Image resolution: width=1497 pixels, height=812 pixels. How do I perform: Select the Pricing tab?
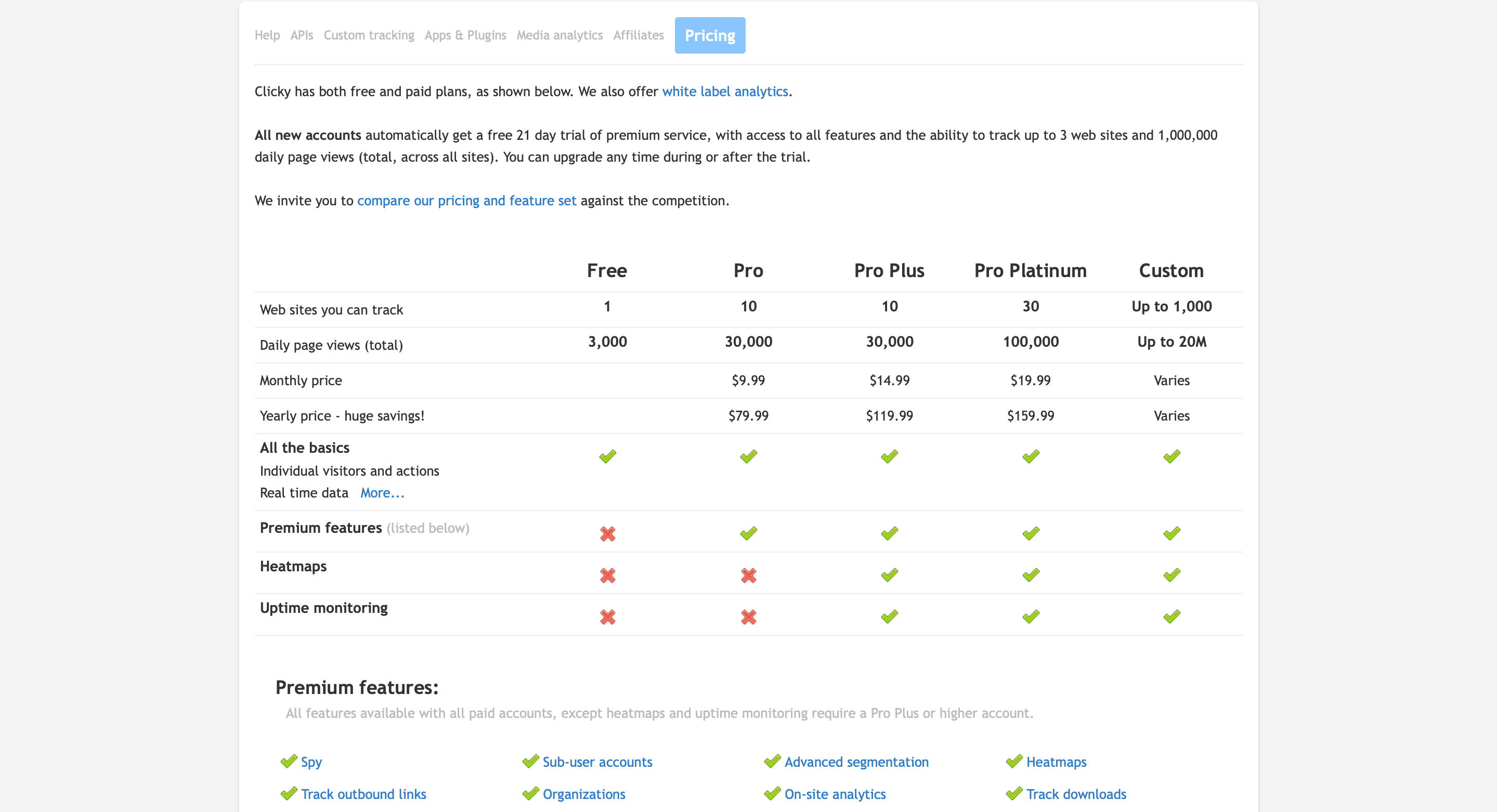[x=710, y=35]
